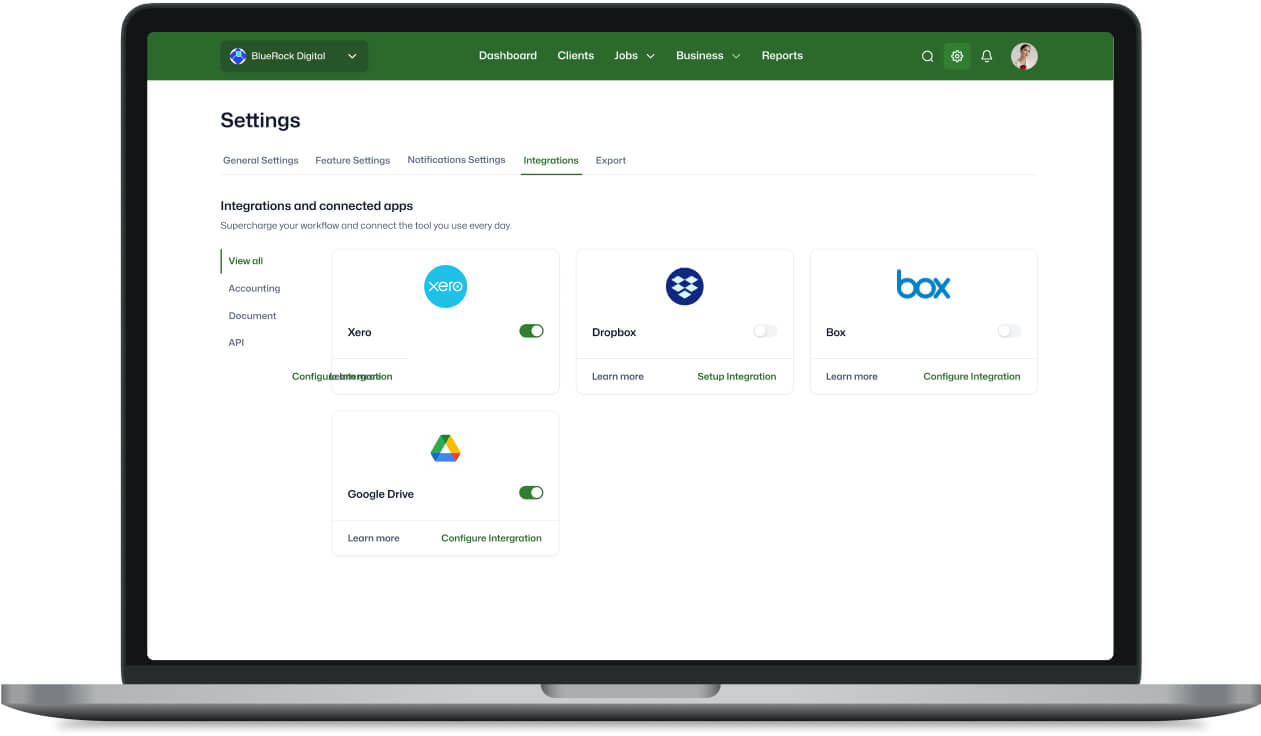Click the Dropbox card name label

[614, 332]
